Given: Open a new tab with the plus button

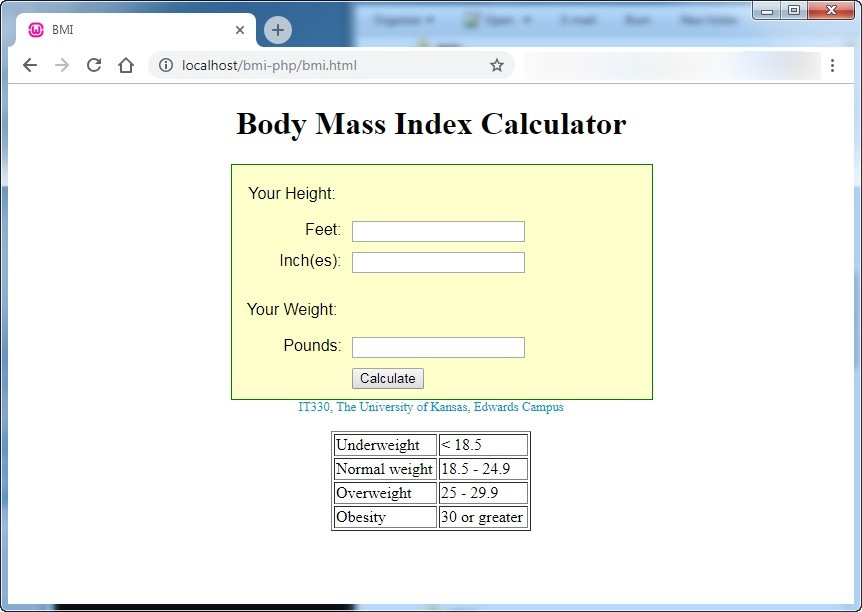Looking at the screenshot, I should pos(277,30).
